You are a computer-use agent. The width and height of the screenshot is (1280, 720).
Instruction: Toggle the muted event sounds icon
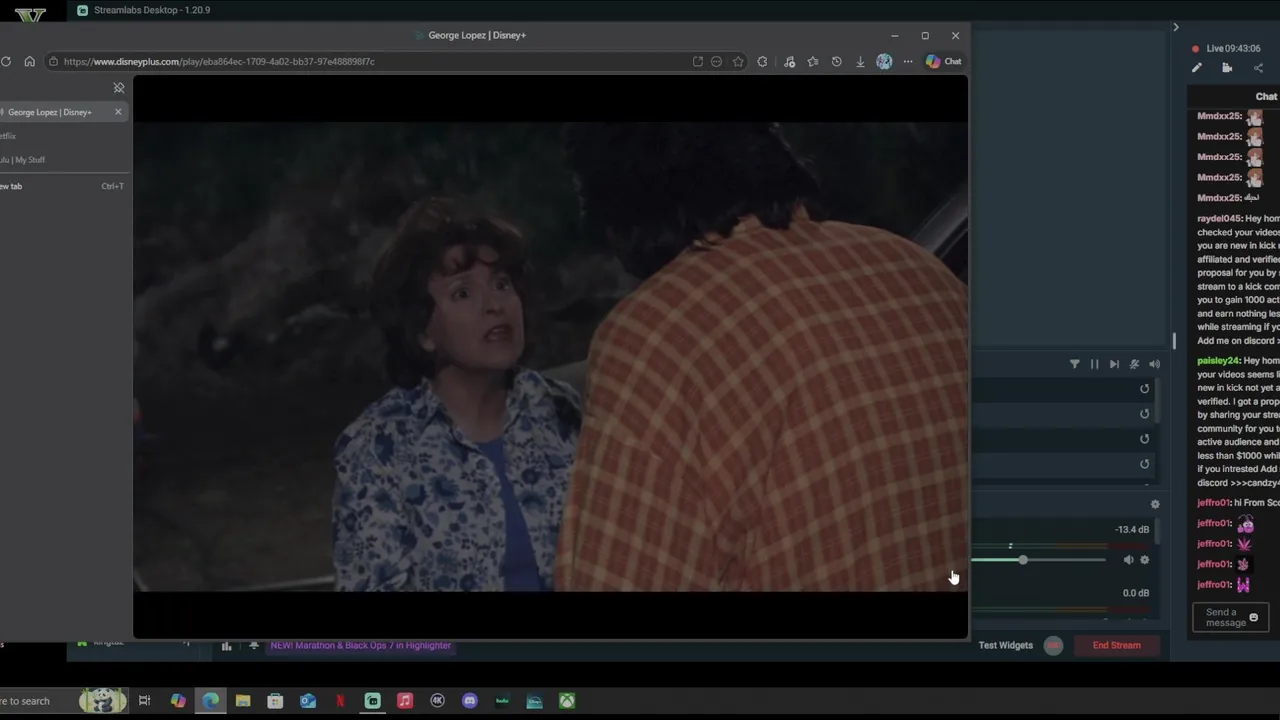click(x=1134, y=365)
